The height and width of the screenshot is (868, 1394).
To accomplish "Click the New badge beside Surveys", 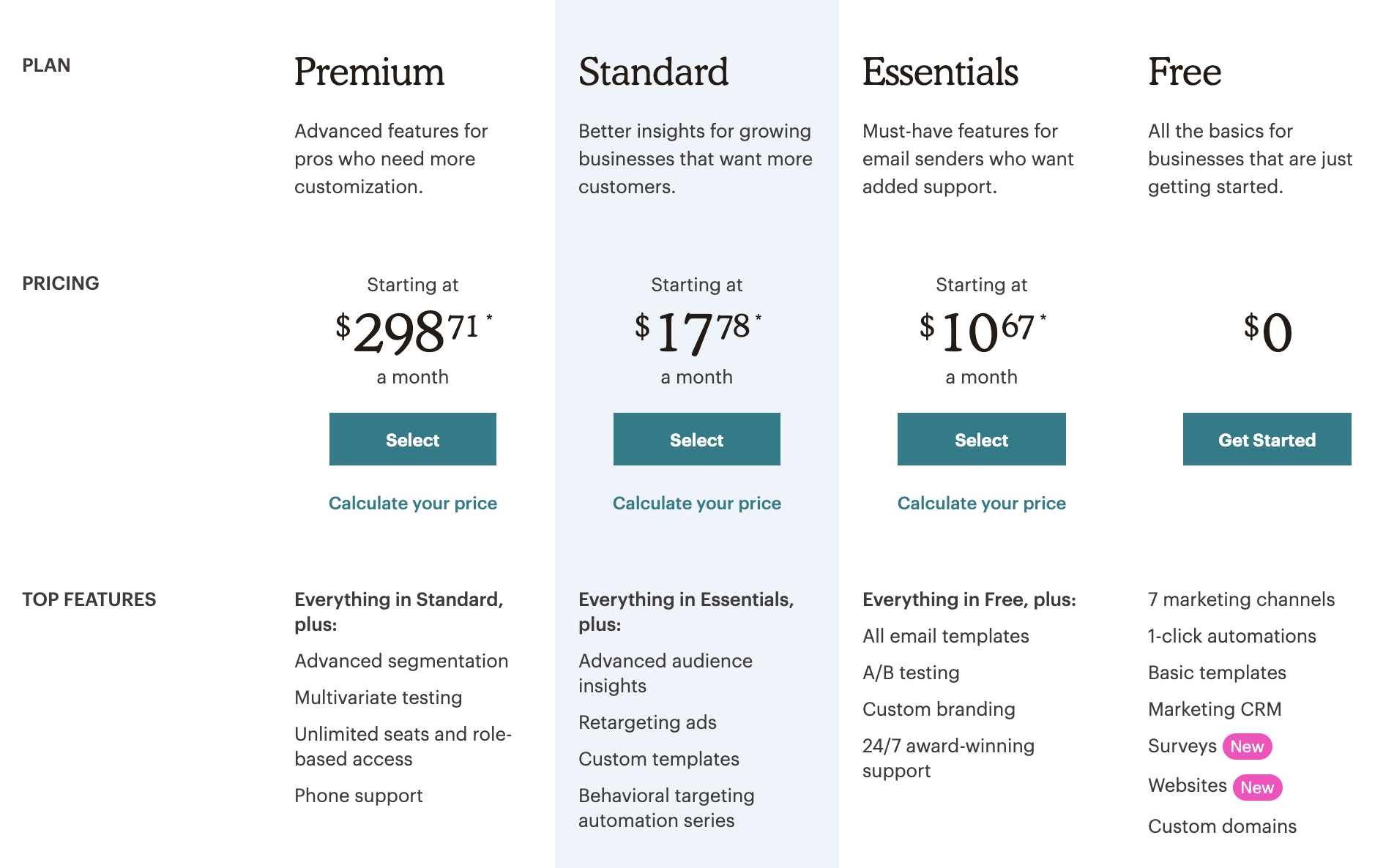I will tap(1247, 747).
